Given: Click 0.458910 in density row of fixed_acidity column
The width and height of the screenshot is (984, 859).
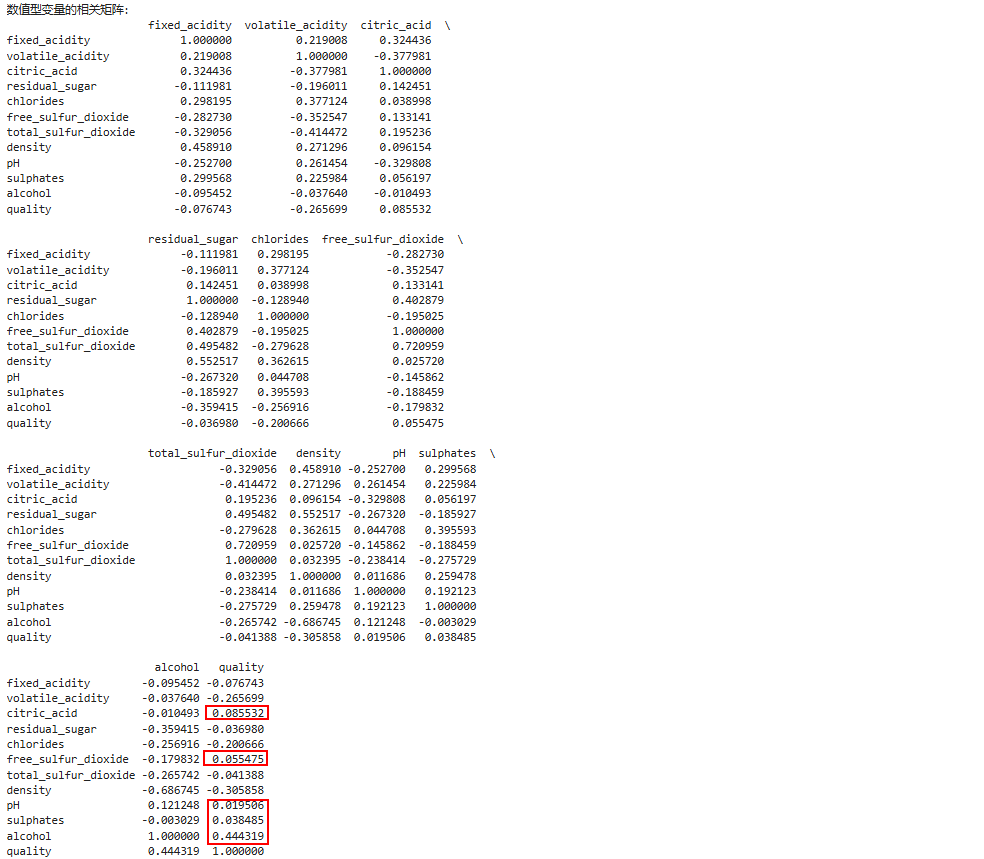Looking at the screenshot, I should coord(206,147).
